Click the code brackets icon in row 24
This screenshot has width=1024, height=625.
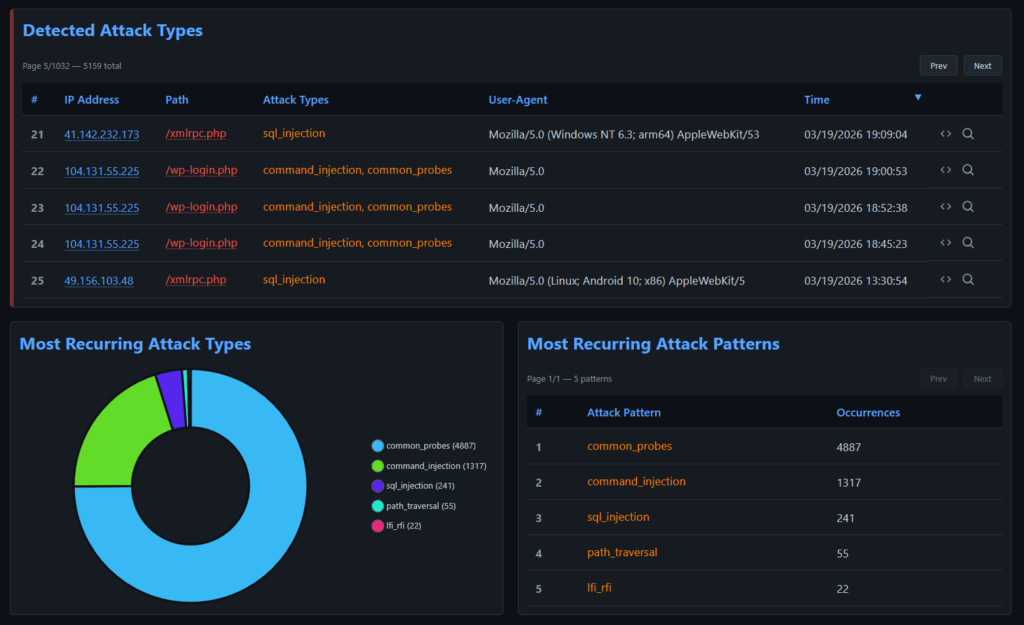[x=945, y=243]
